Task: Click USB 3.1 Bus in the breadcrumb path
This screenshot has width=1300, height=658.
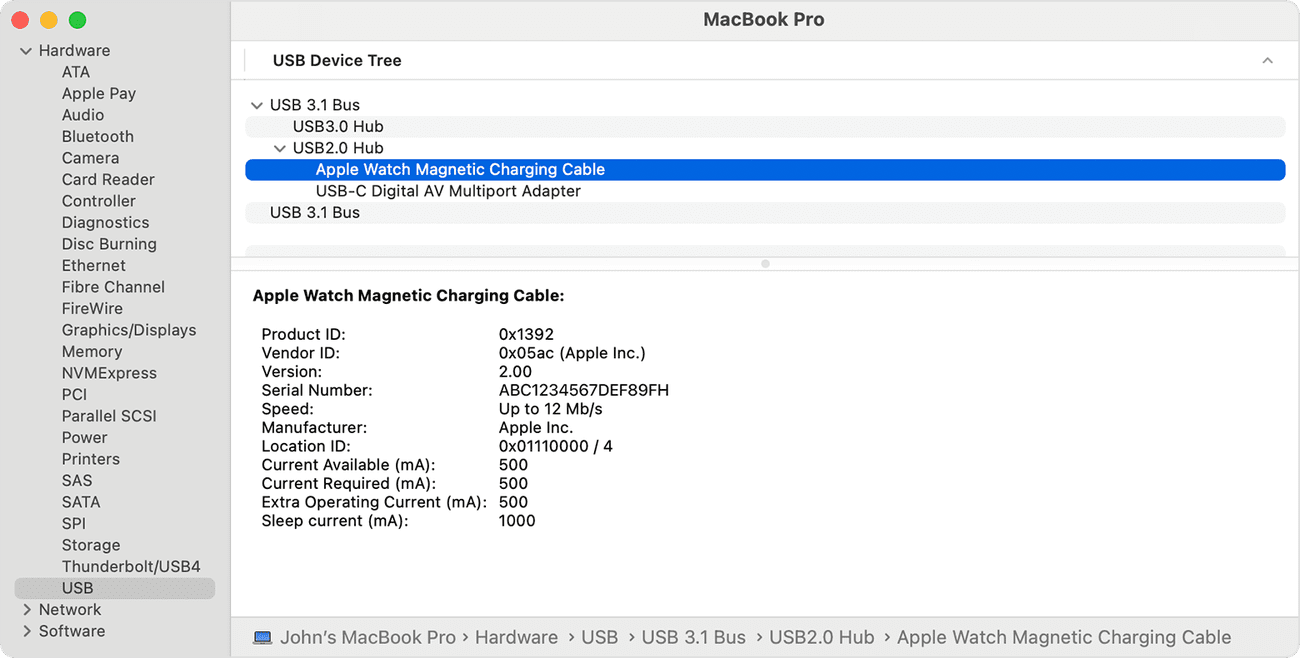Action: click(693, 637)
